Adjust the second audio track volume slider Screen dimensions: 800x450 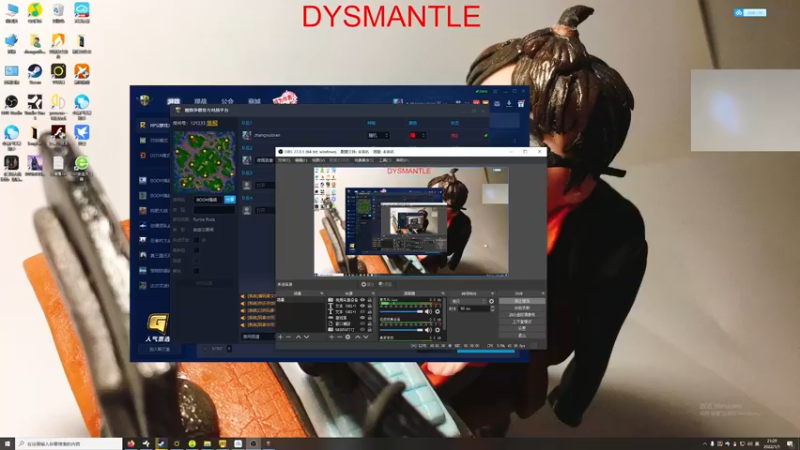(x=401, y=330)
